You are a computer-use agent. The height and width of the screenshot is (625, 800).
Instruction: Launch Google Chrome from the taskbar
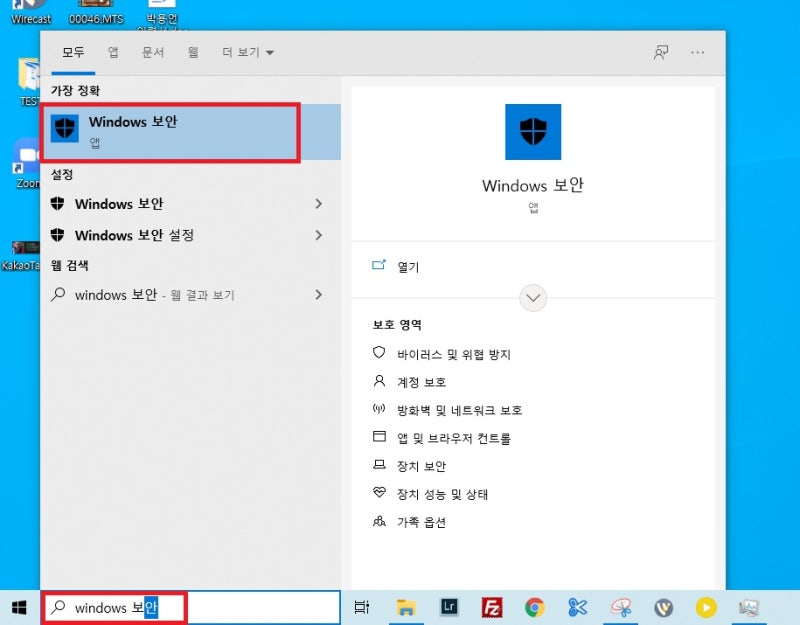(x=535, y=607)
